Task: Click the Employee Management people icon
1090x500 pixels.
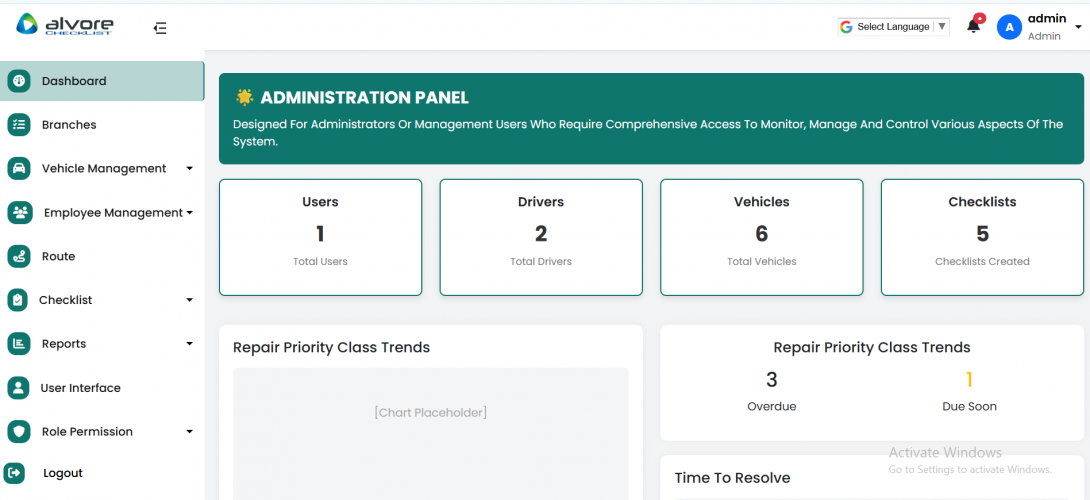Action: point(19,213)
